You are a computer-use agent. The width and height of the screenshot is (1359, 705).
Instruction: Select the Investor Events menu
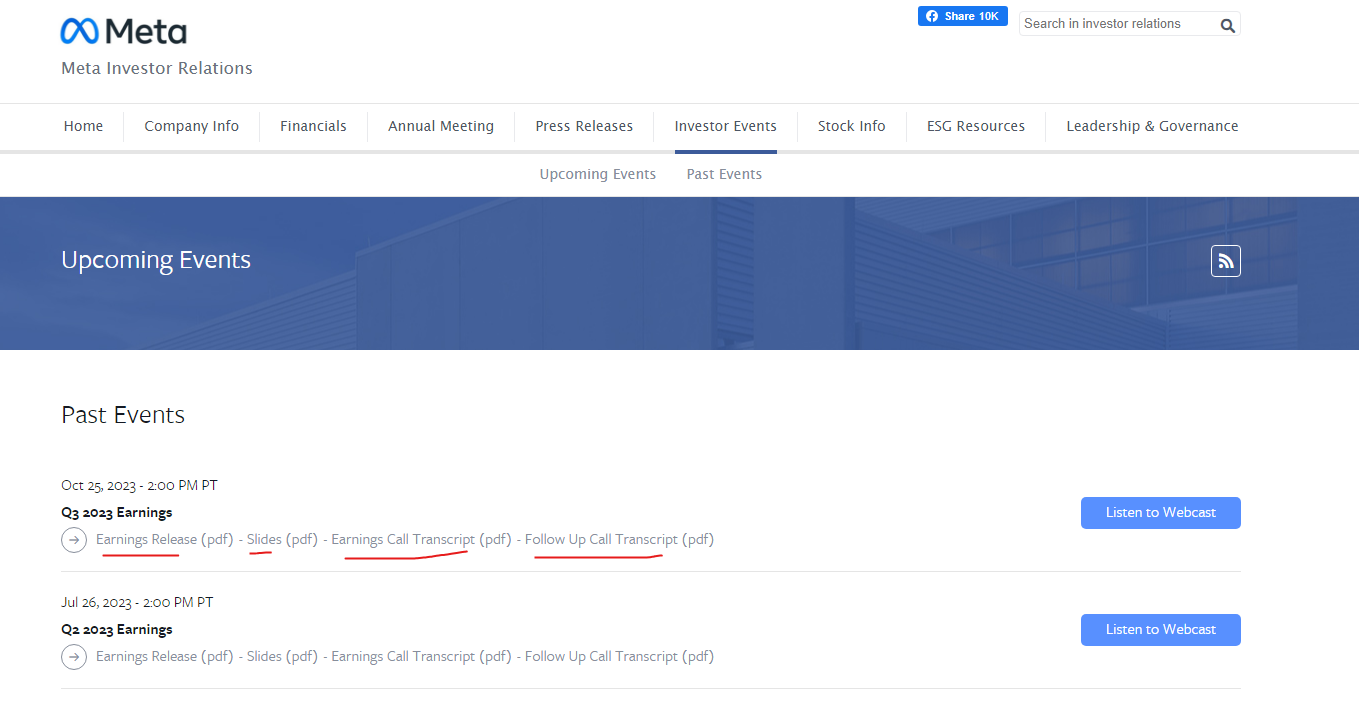725,126
